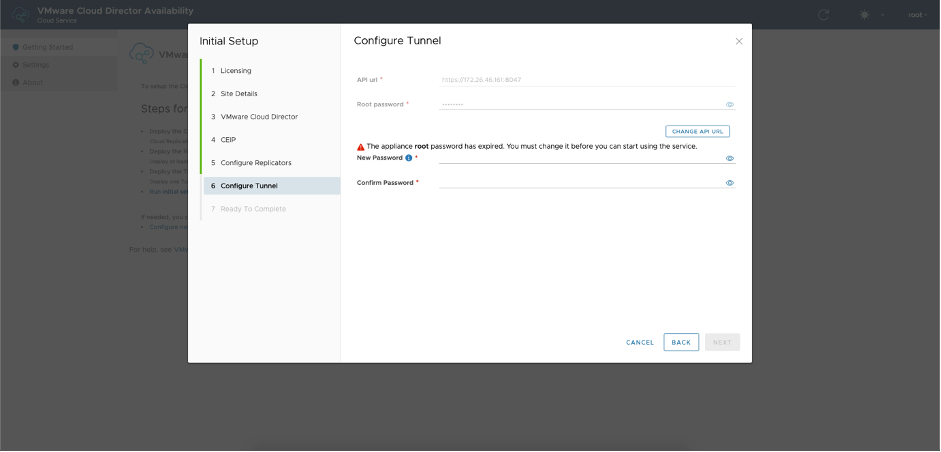The image size is (941, 452).
Task: Cancel the Initial Setup wizard
Action: click(x=640, y=342)
